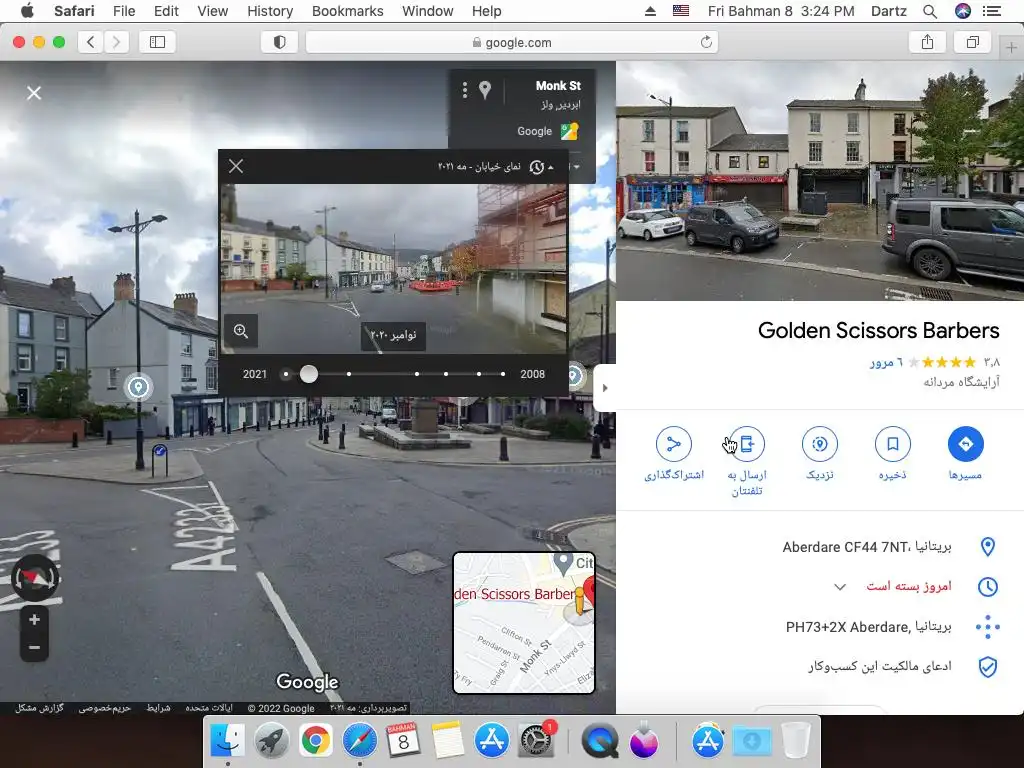Expand opening hours chevron
This screenshot has width=1024, height=768.
click(x=840, y=586)
